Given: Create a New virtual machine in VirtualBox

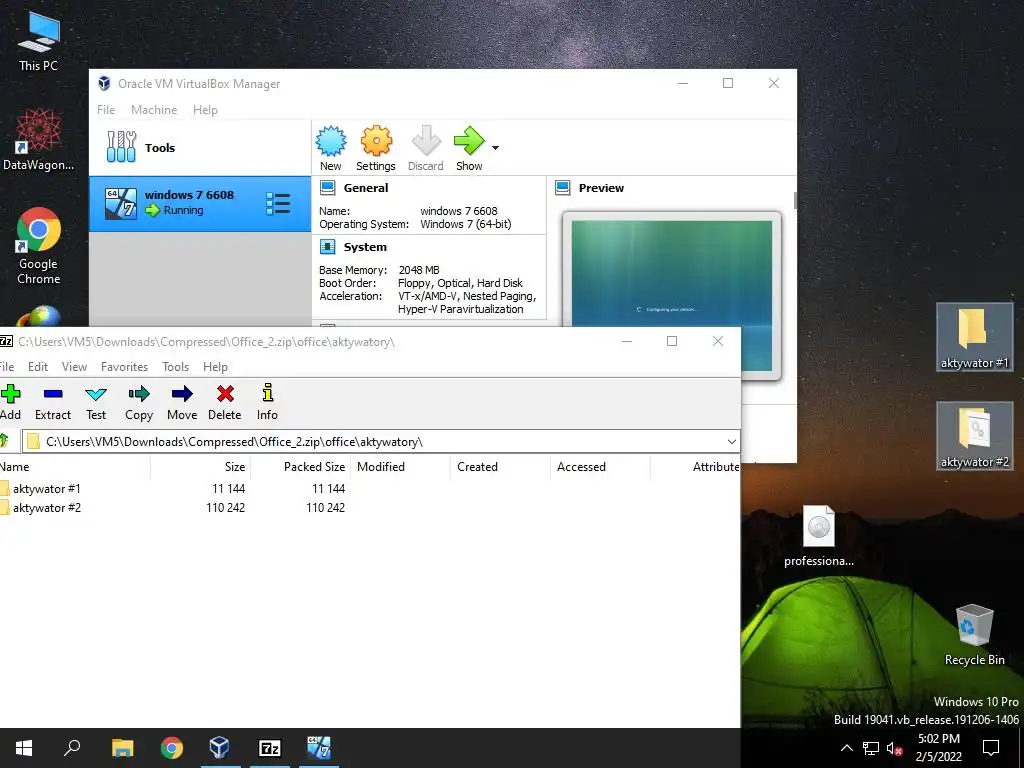Looking at the screenshot, I should click(x=330, y=149).
